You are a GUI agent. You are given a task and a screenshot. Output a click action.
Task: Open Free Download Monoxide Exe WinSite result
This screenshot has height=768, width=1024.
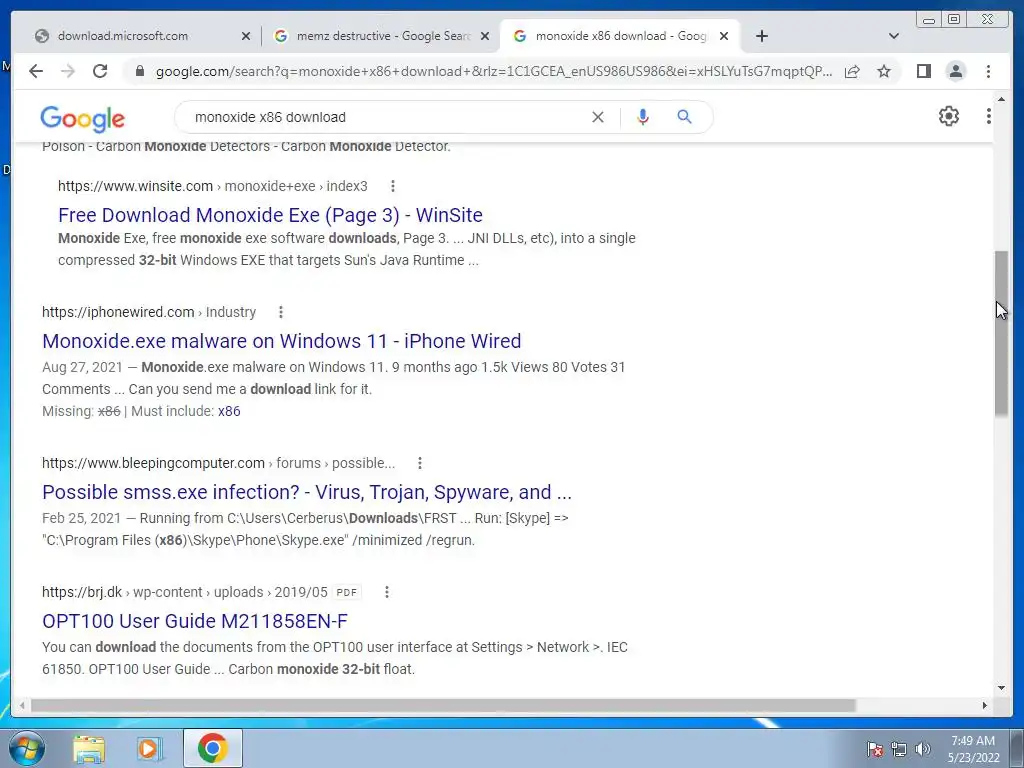pyautogui.click(x=270, y=215)
